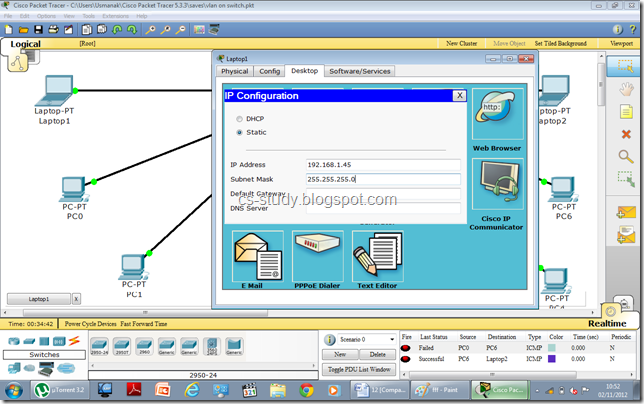Image resolution: width=644 pixels, height=404 pixels.
Task: Click the Default Gateway input field
Action: point(383,194)
